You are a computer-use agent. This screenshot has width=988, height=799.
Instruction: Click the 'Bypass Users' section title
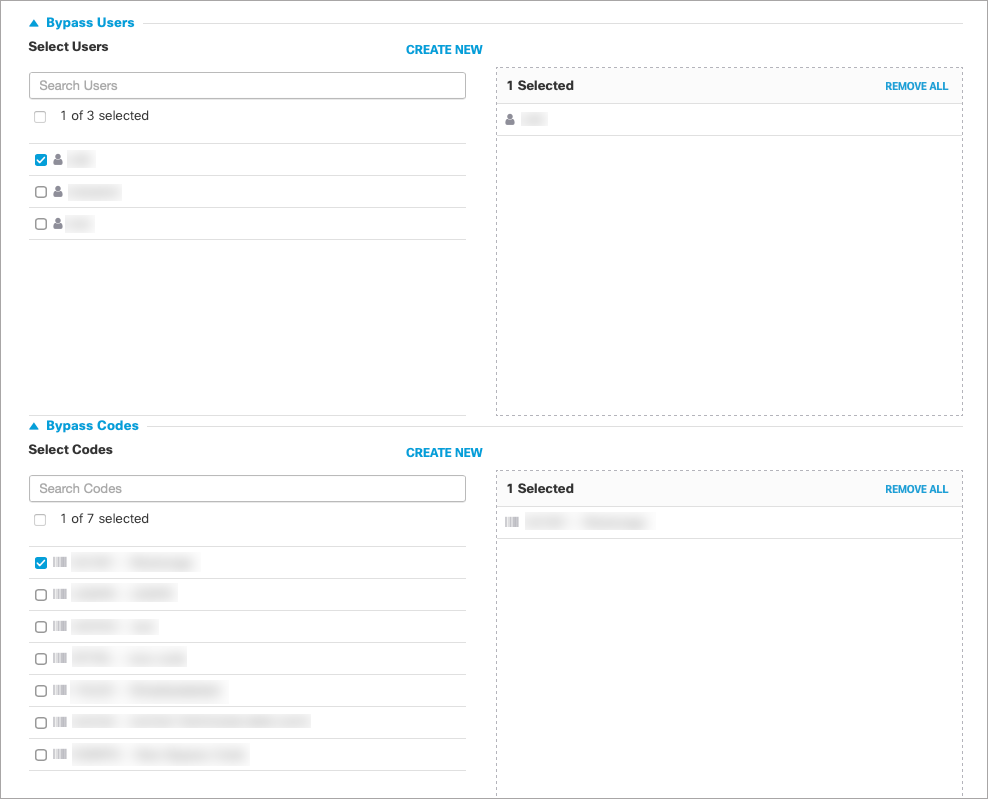[x=90, y=23]
